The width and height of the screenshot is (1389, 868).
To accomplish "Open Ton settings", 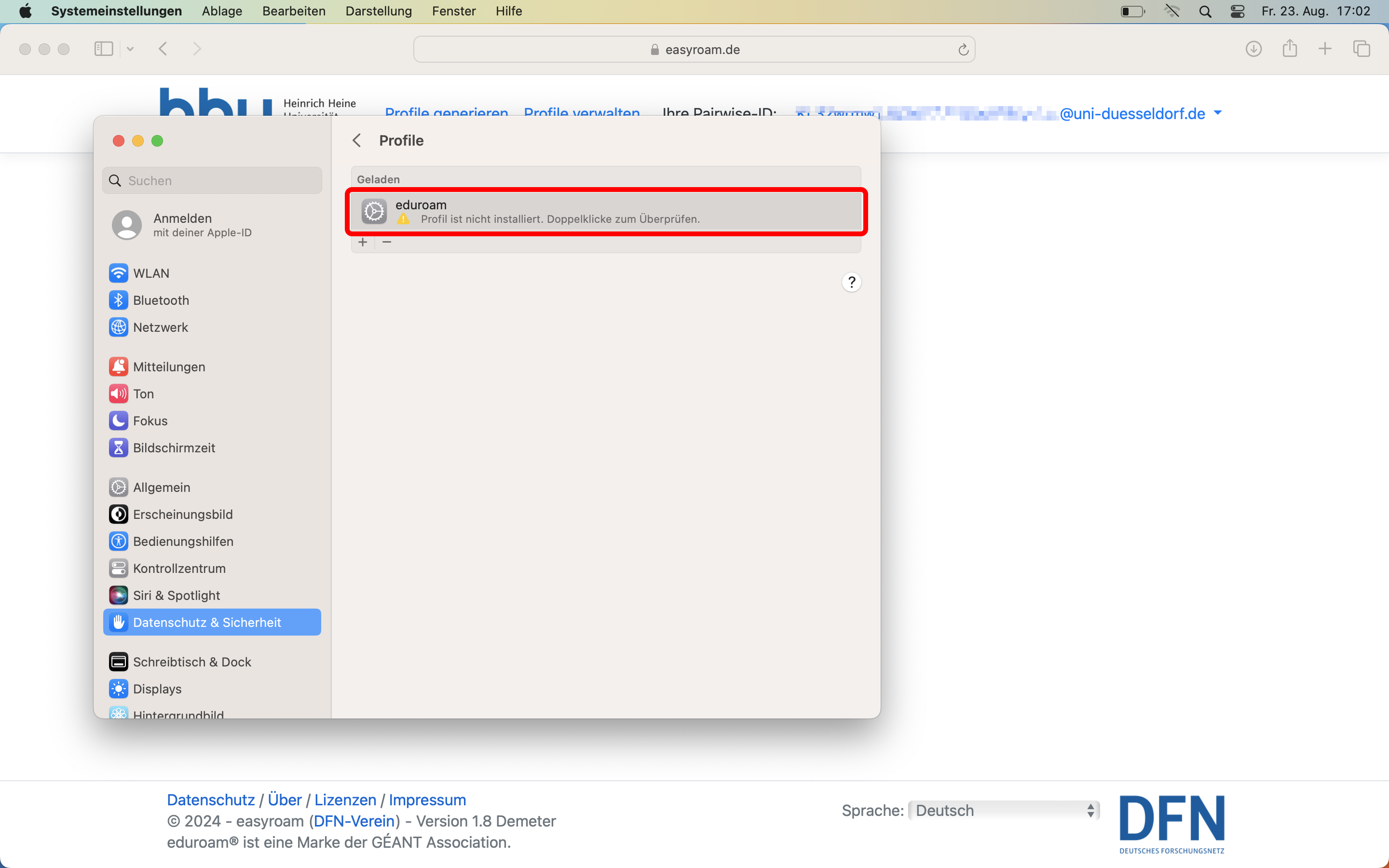I will point(212,394).
